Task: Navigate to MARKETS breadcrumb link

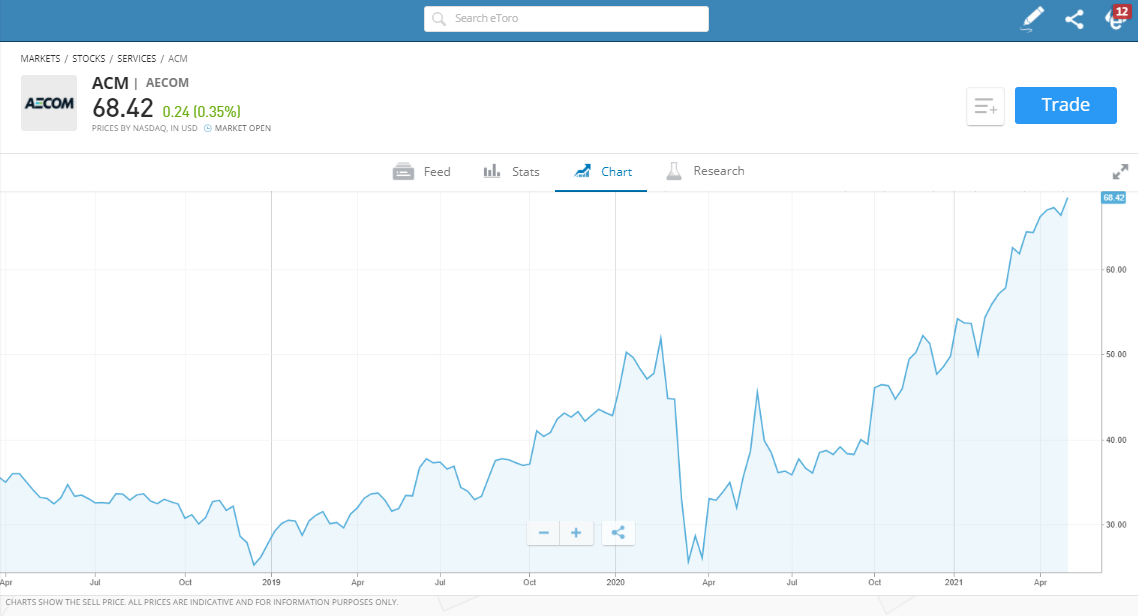Action: [x=40, y=58]
